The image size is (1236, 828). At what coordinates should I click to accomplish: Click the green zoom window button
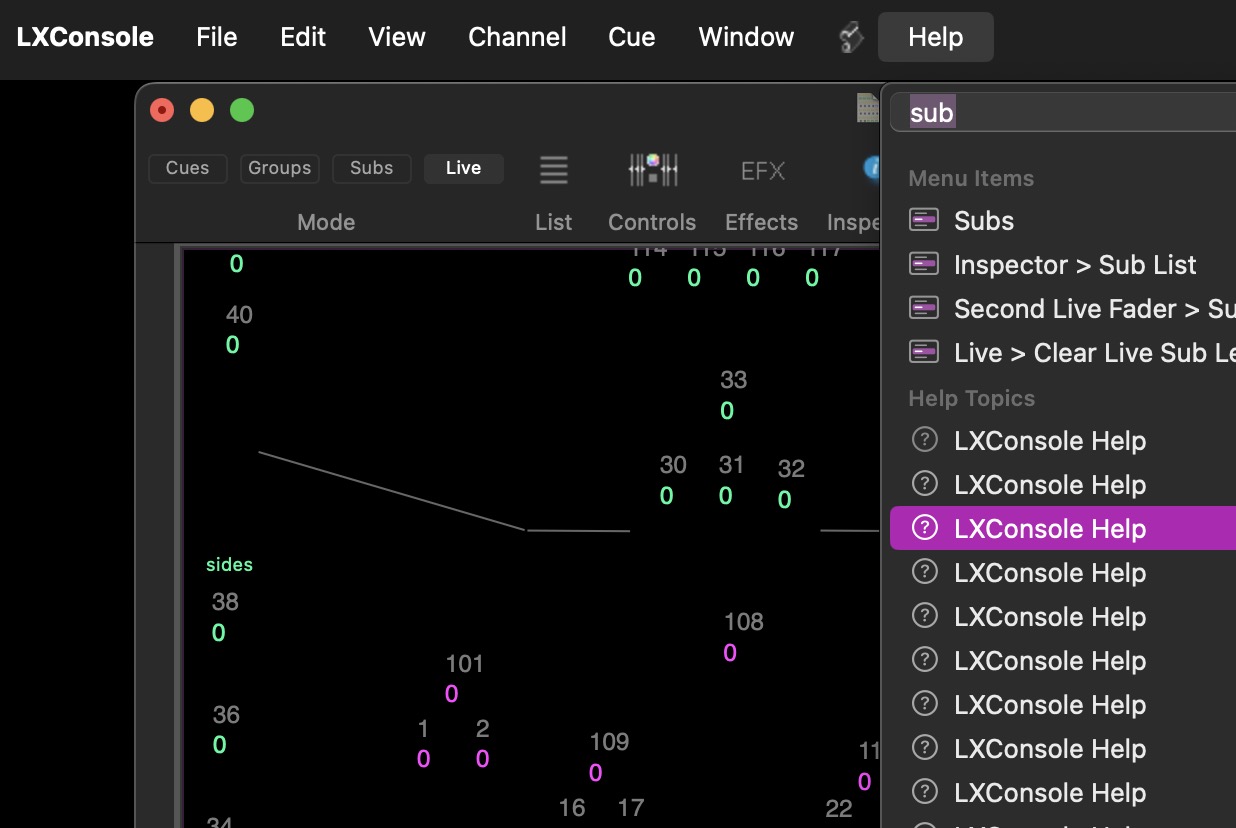242,110
